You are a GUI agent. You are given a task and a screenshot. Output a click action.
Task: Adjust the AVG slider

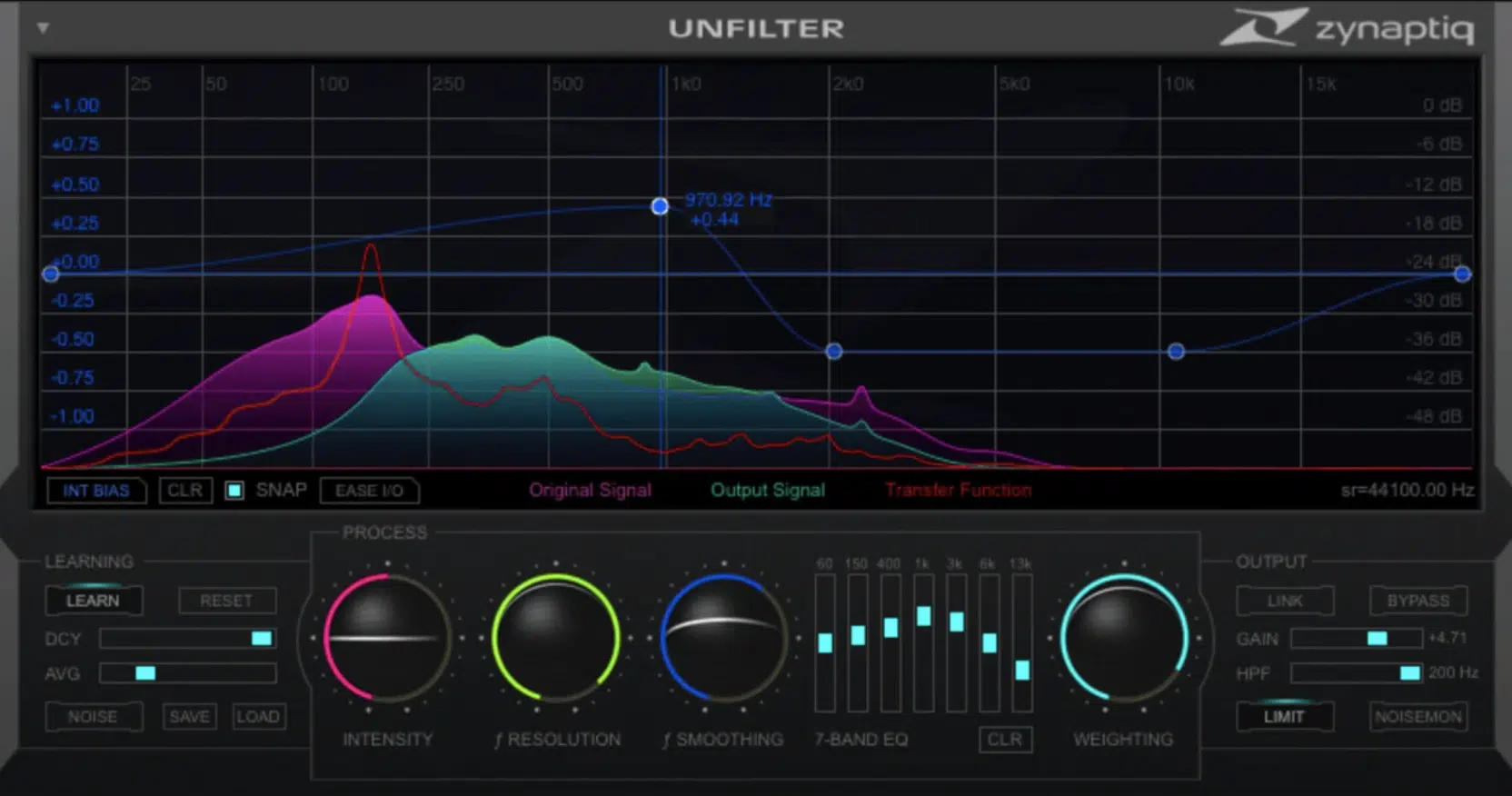(x=188, y=673)
